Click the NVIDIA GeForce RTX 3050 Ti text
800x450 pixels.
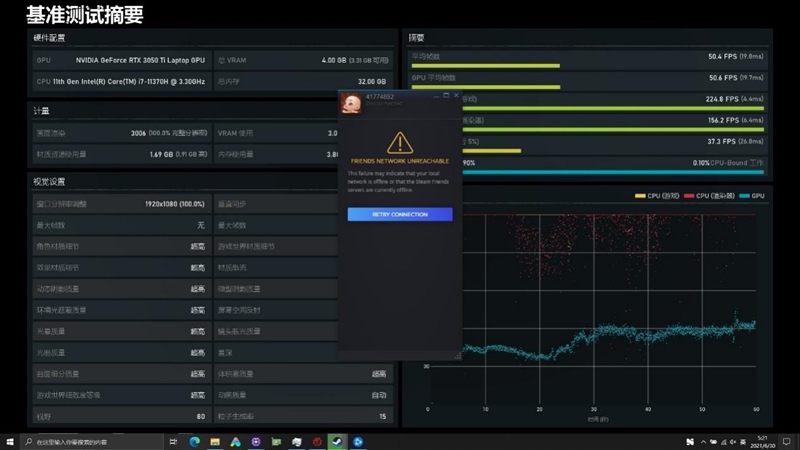[140, 60]
